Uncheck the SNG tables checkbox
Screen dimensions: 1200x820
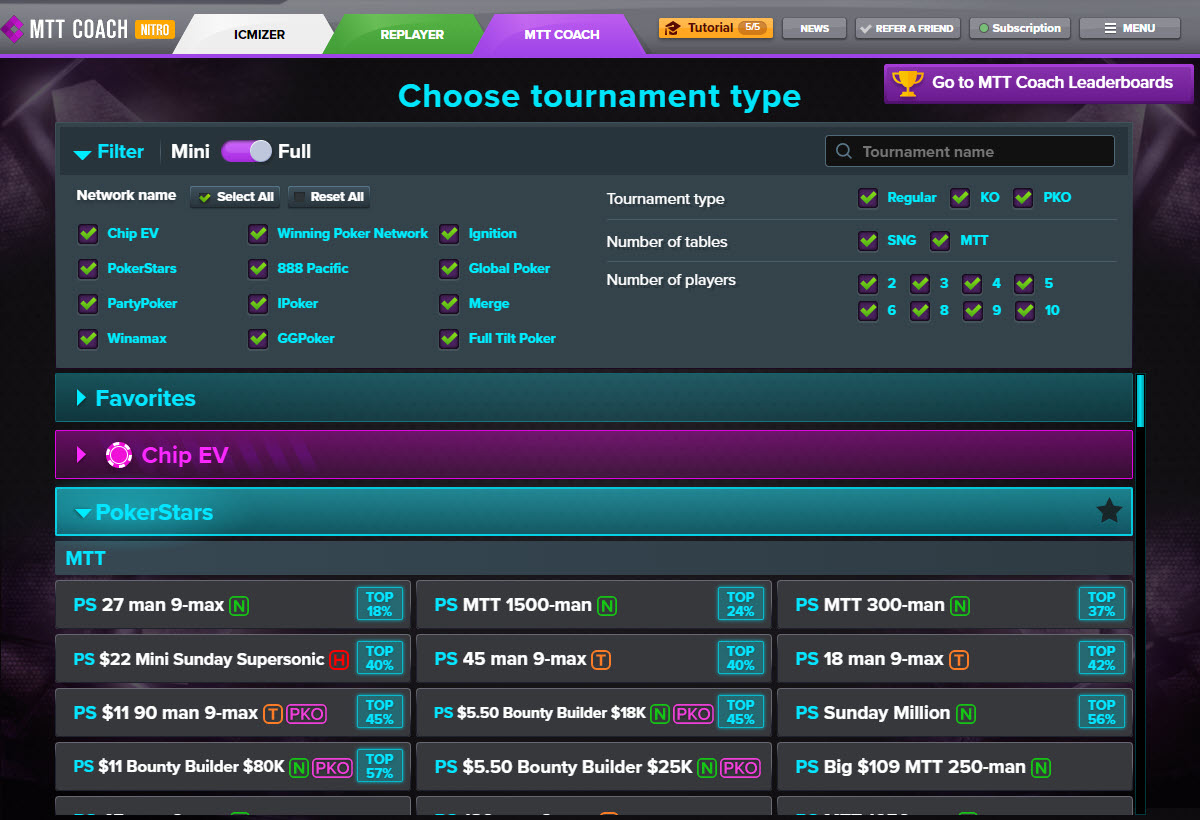tap(868, 241)
